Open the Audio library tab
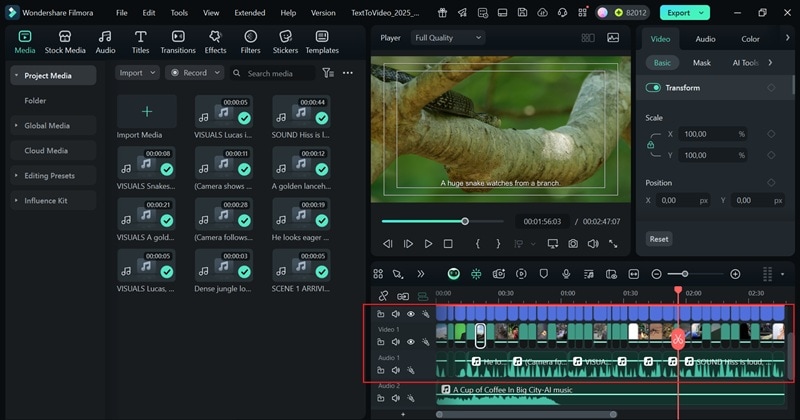 105,42
